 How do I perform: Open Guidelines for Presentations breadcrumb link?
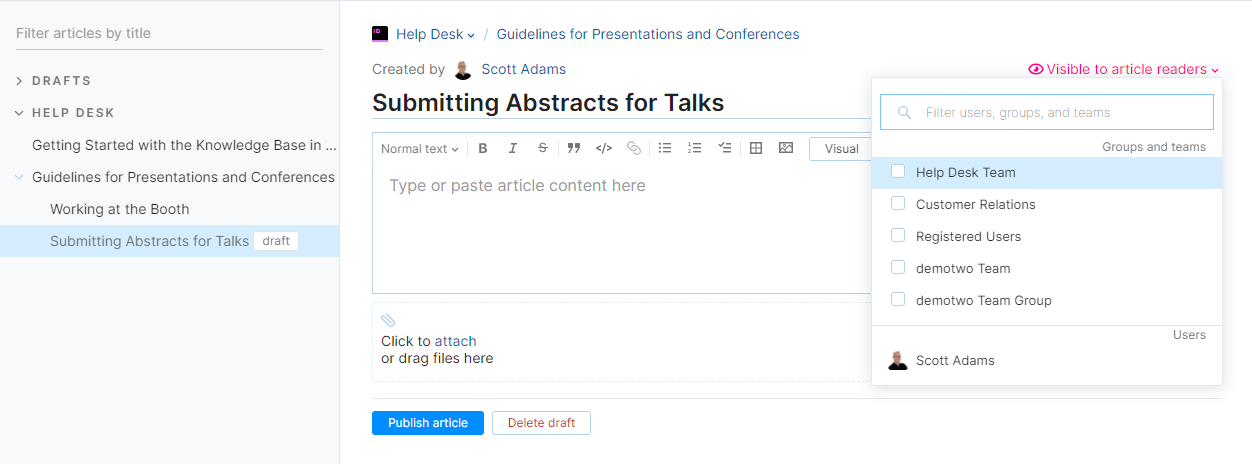648,34
